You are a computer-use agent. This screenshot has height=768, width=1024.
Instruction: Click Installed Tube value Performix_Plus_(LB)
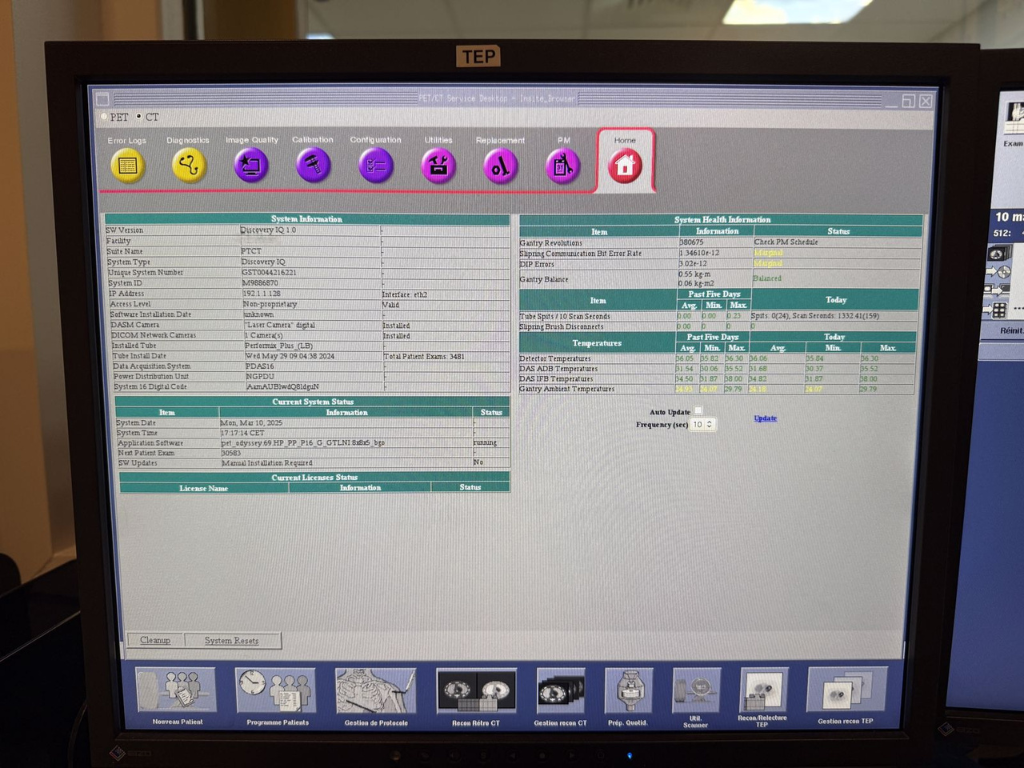[x=278, y=345]
